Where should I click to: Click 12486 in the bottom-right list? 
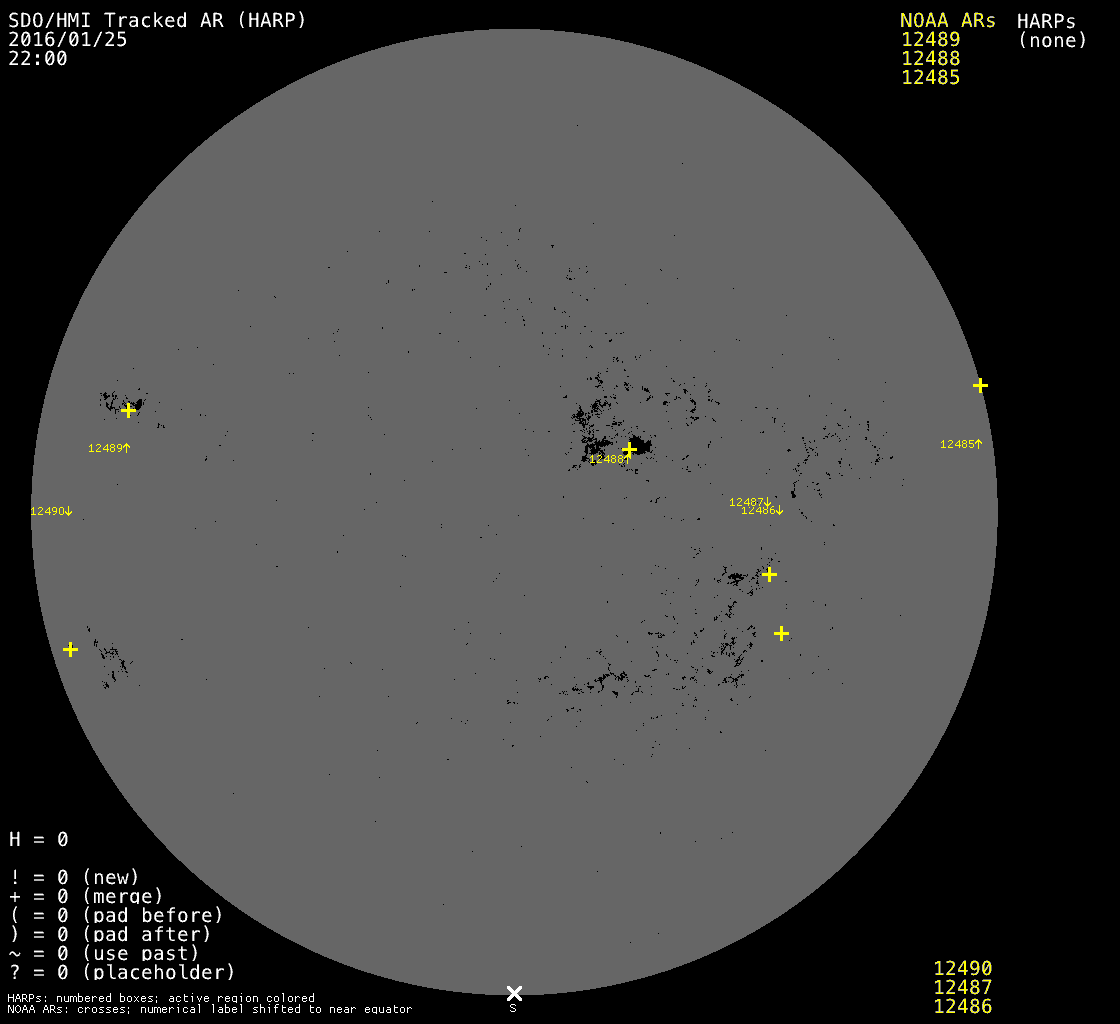962,1006
